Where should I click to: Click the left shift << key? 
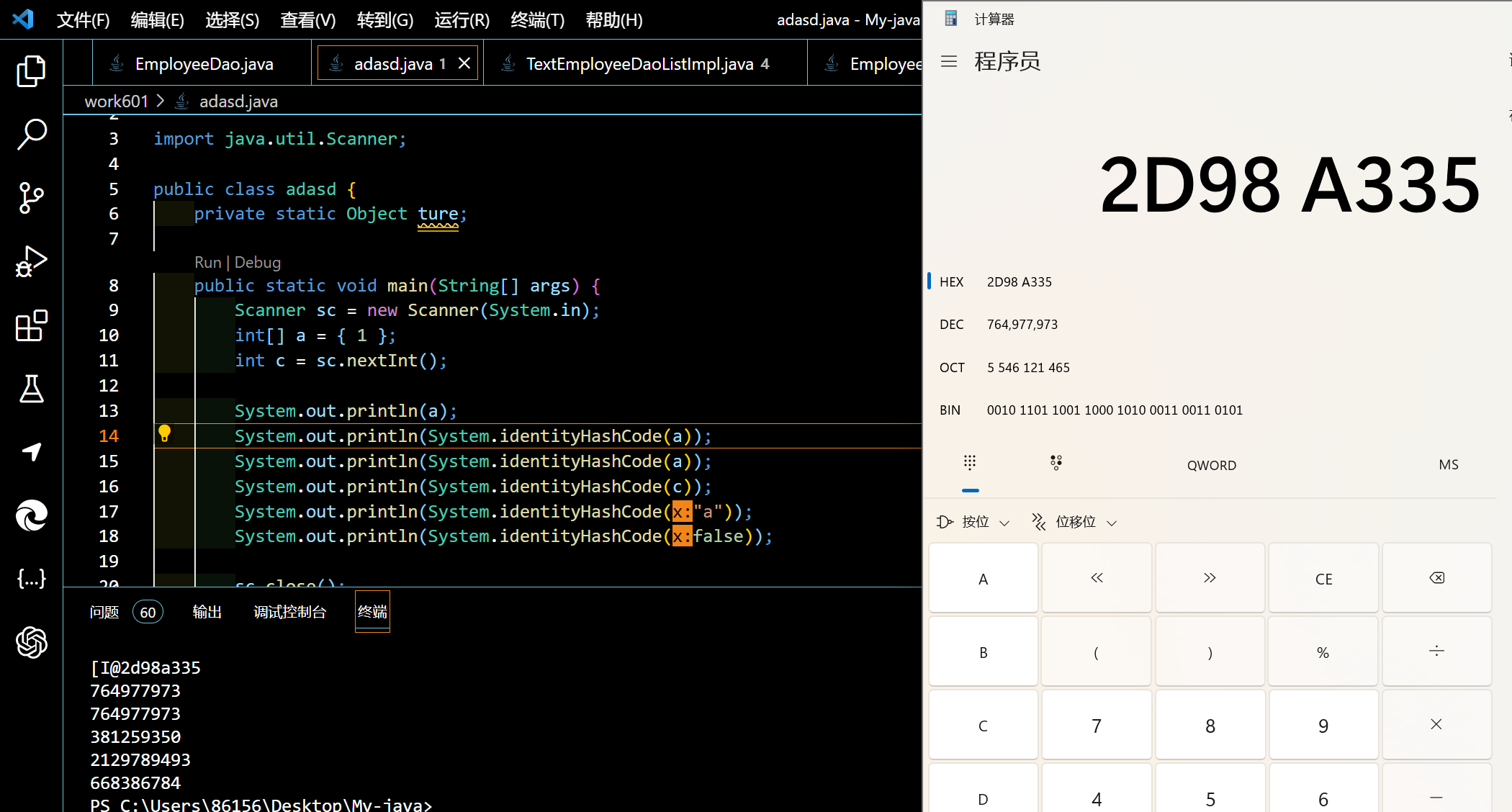(1097, 578)
